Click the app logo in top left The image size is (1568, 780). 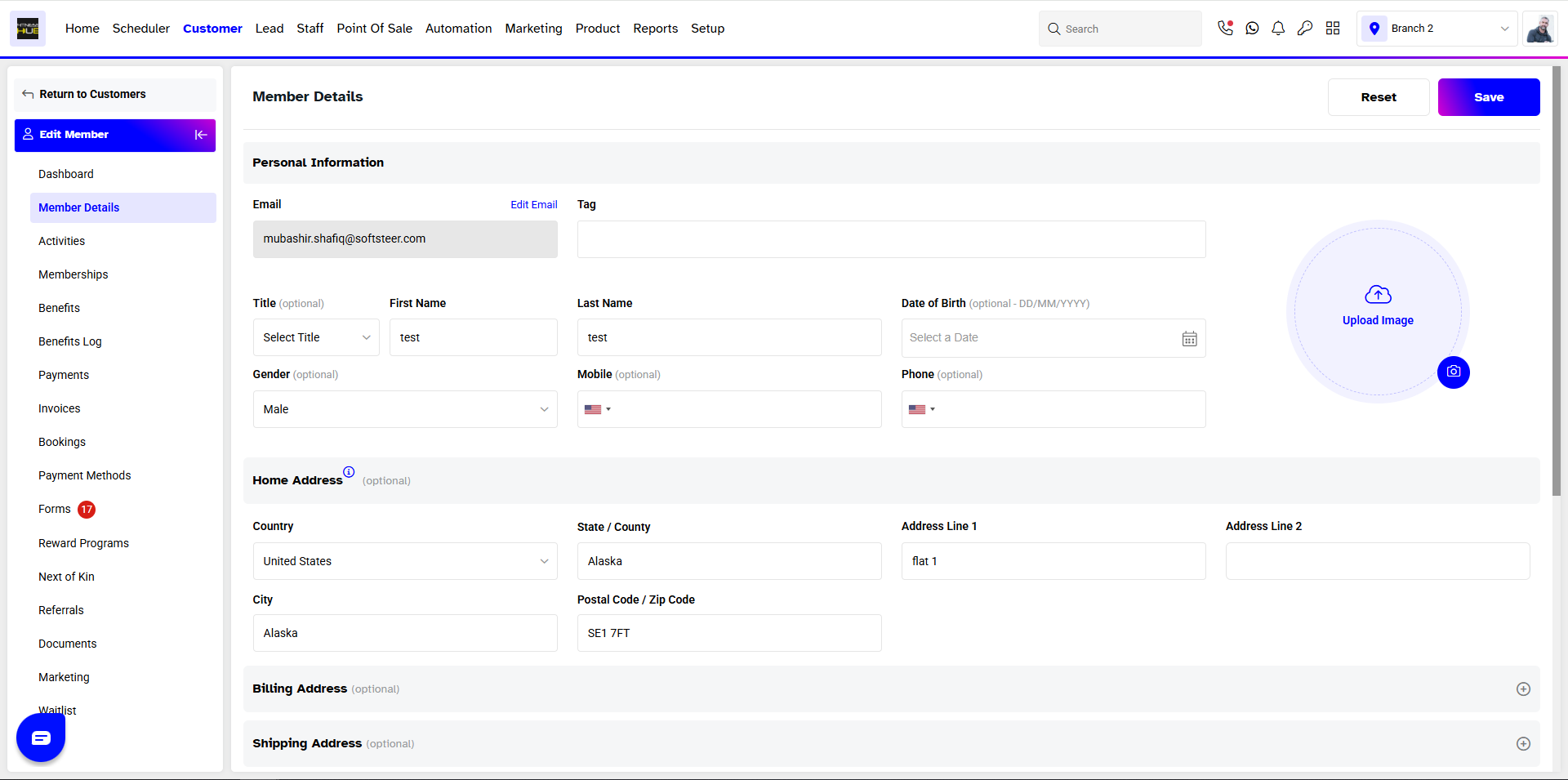click(28, 29)
